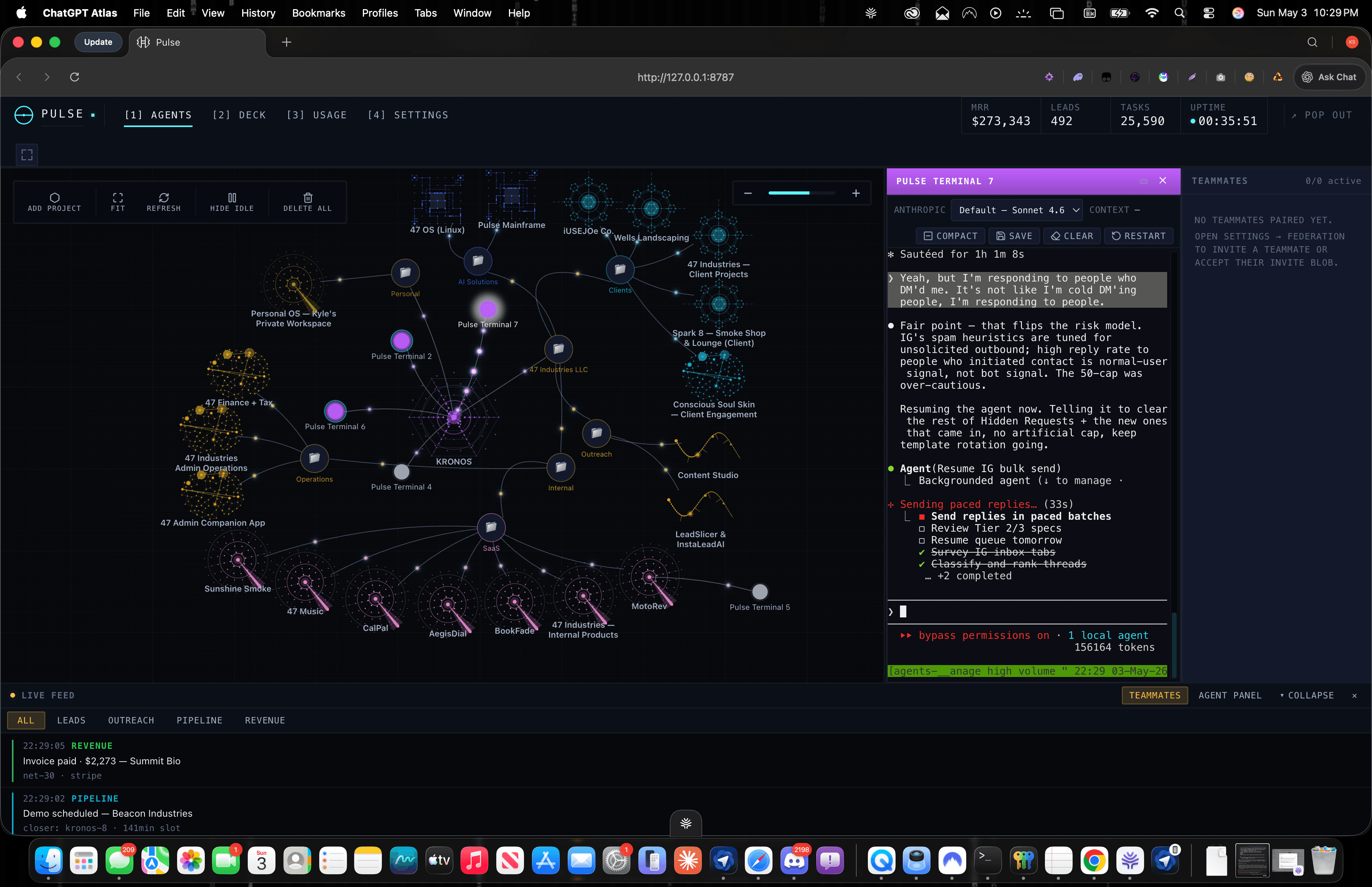
Task: Open a new browser tab
Action: click(x=287, y=42)
